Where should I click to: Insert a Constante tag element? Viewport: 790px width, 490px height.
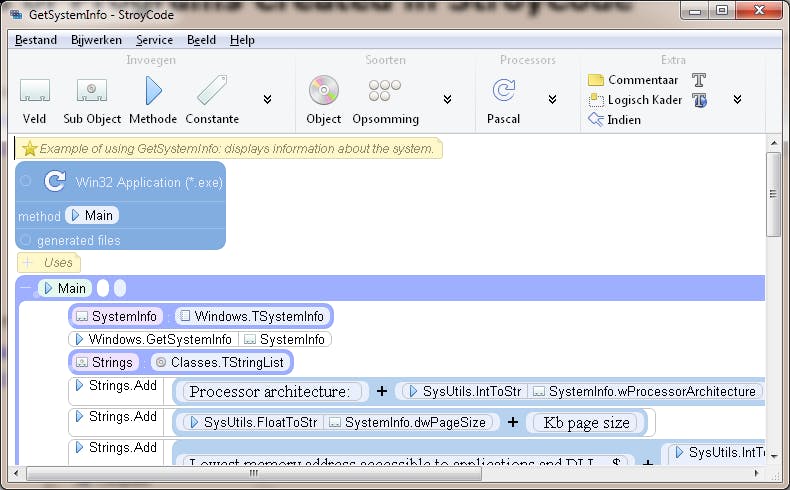(x=212, y=99)
